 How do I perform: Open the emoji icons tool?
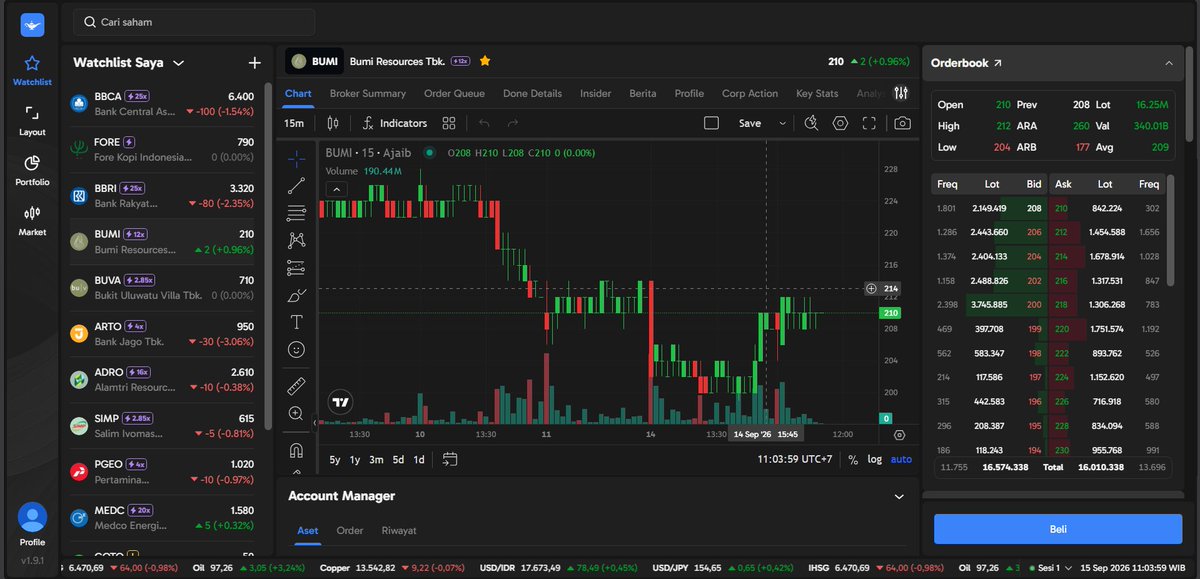(x=297, y=349)
